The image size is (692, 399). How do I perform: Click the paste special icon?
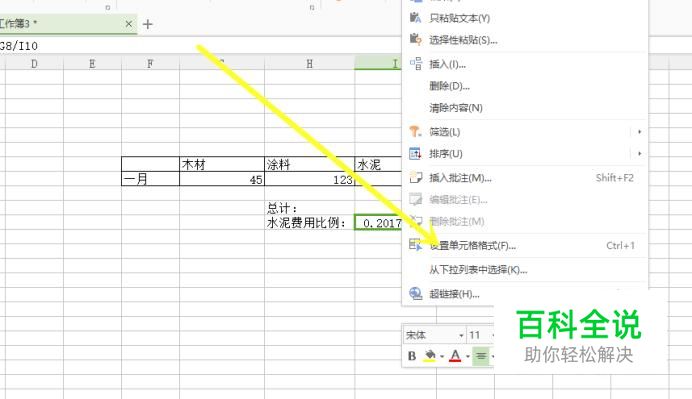pos(415,39)
